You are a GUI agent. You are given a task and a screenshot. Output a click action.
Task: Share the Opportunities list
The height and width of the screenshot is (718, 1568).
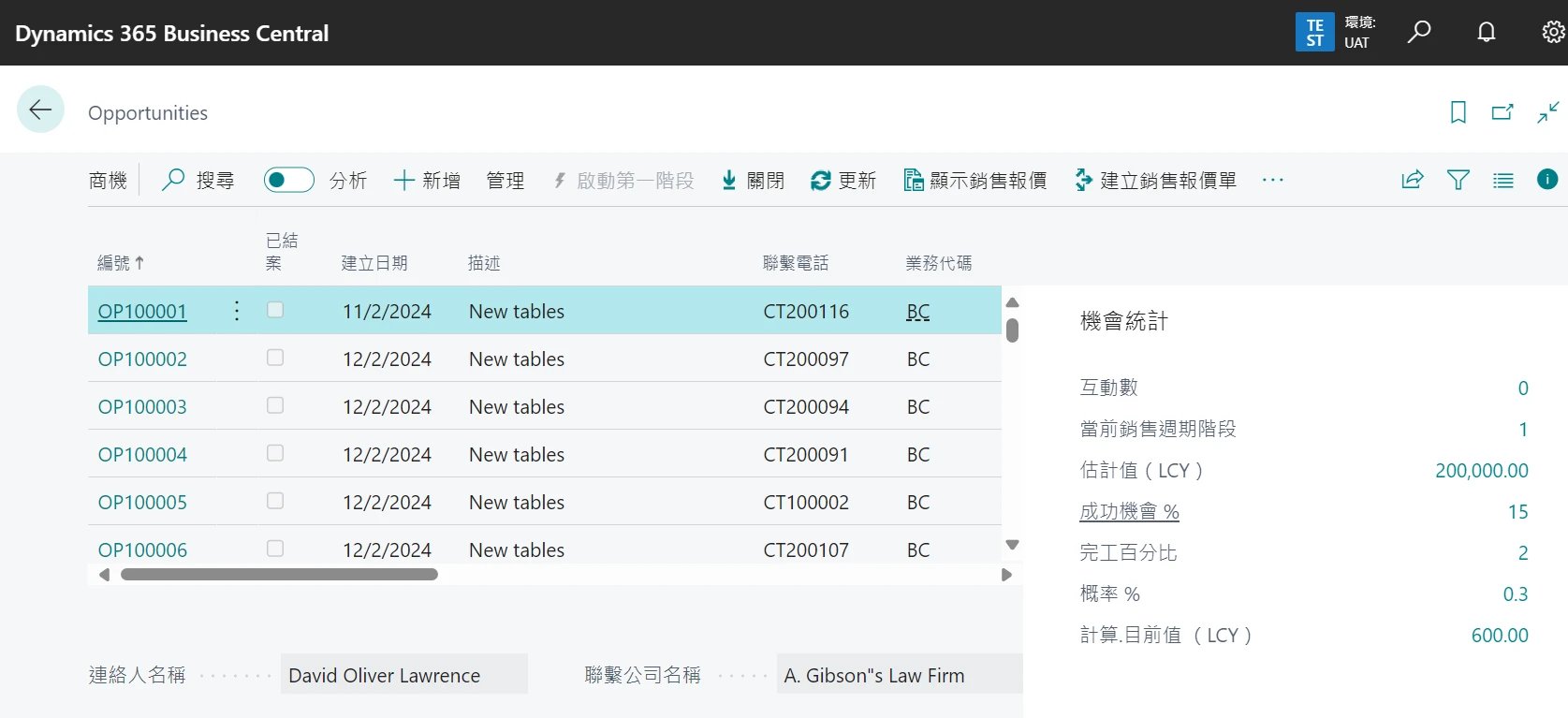(1413, 180)
